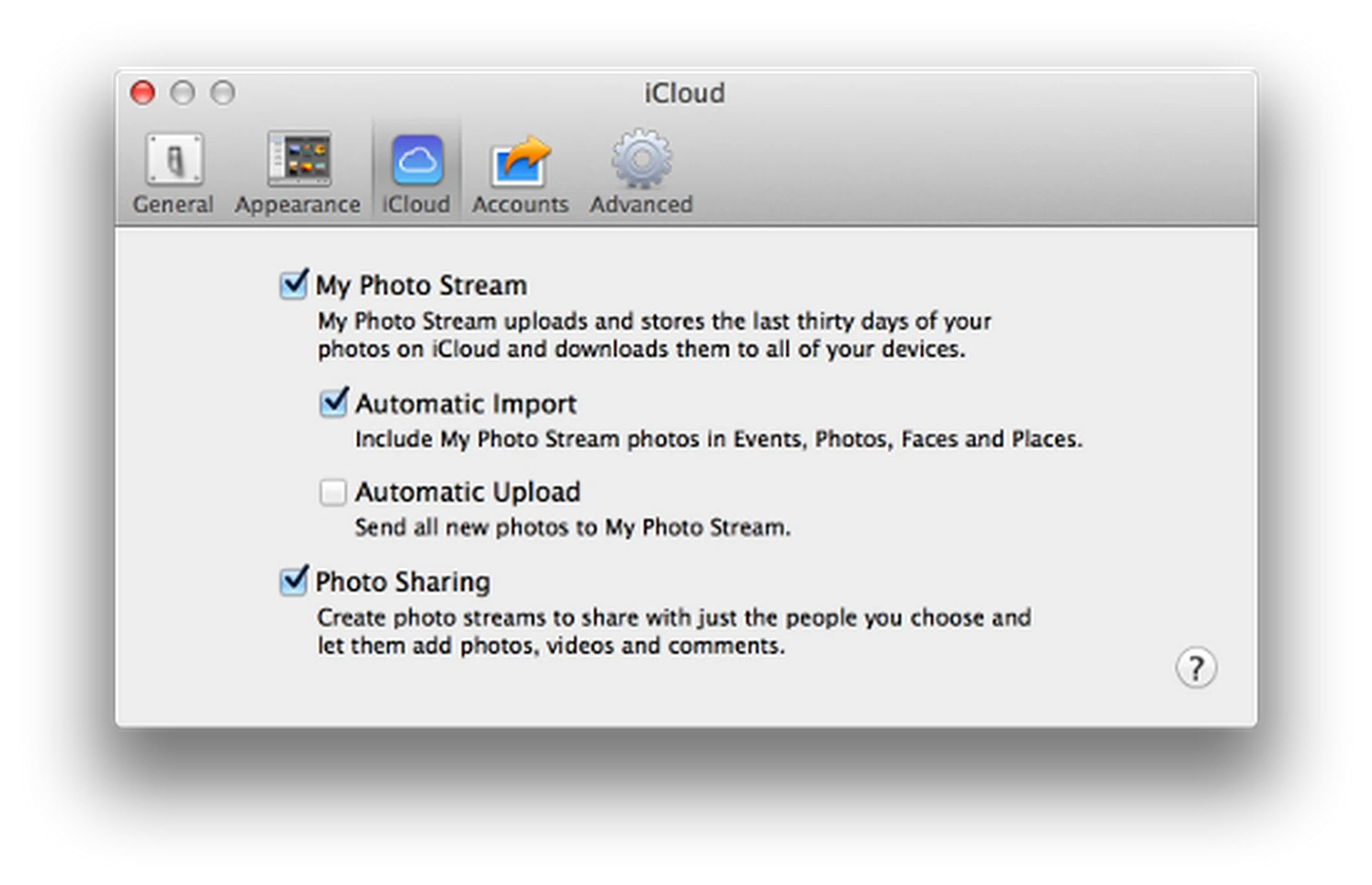Minimize the preferences window
The image size is (1372, 885).
coord(184,93)
